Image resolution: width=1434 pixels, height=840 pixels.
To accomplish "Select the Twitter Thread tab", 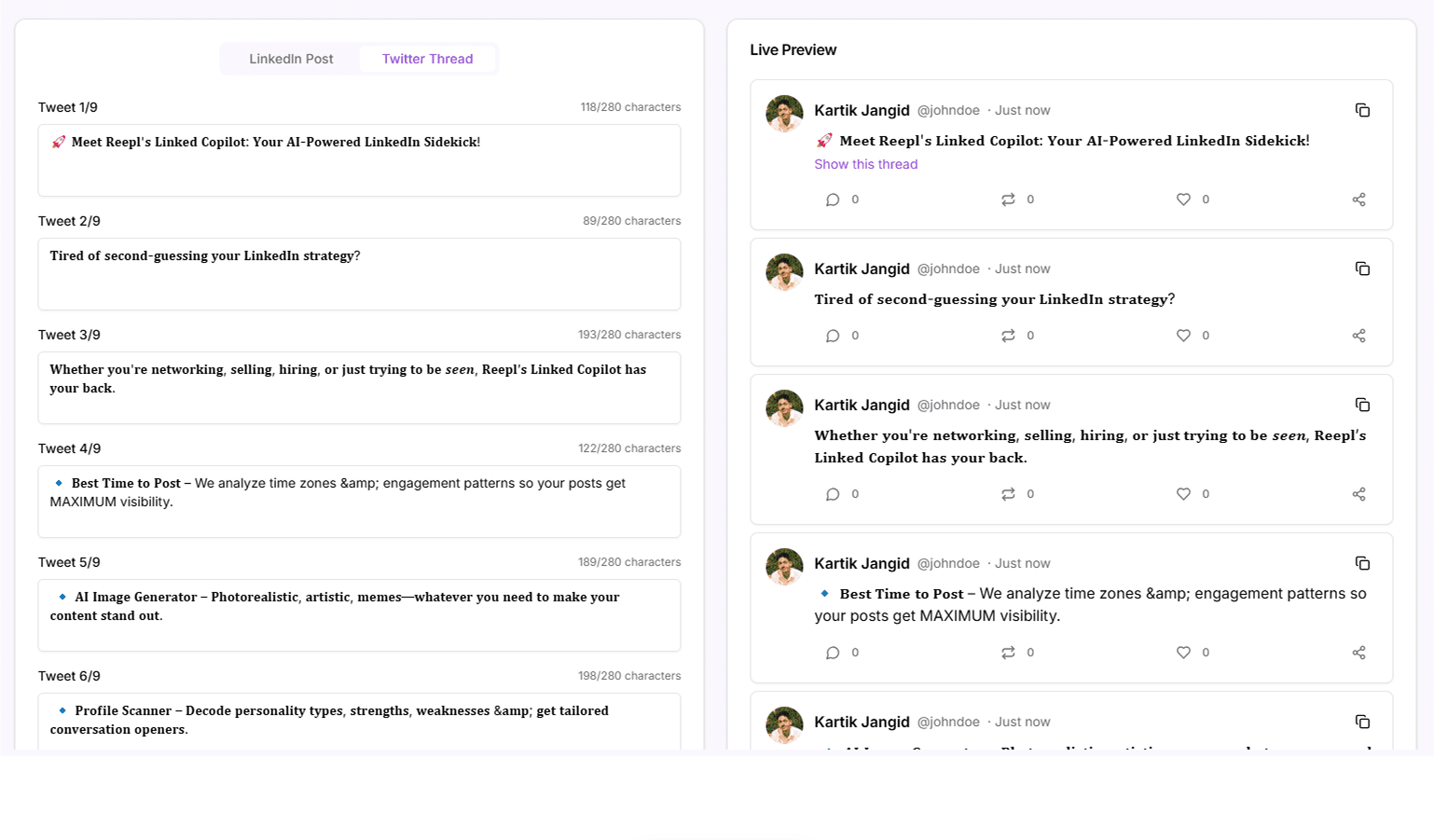I will click(427, 59).
